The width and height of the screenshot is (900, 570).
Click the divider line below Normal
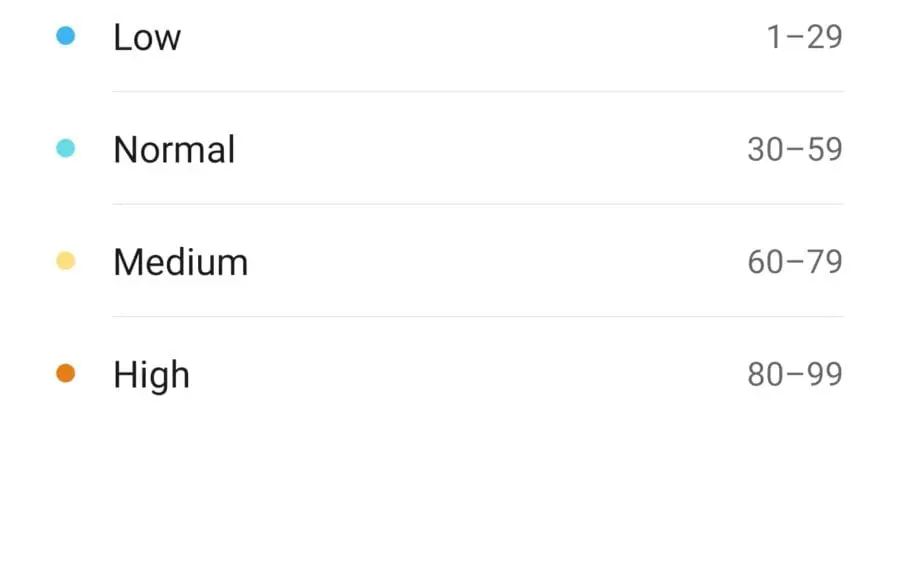[x=478, y=203]
